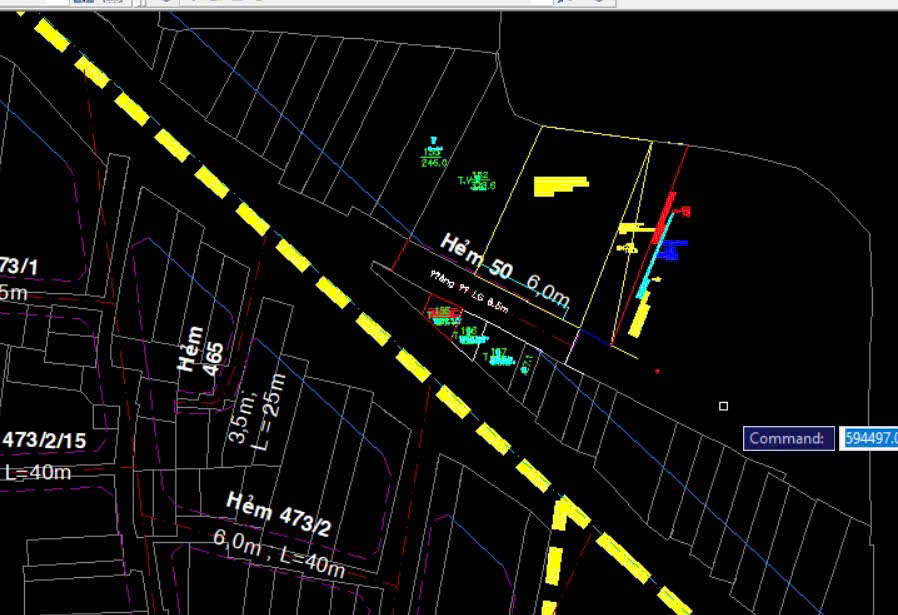Select the Hẻm 473/2 street label
The image size is (898, 615).
(278, 514)
